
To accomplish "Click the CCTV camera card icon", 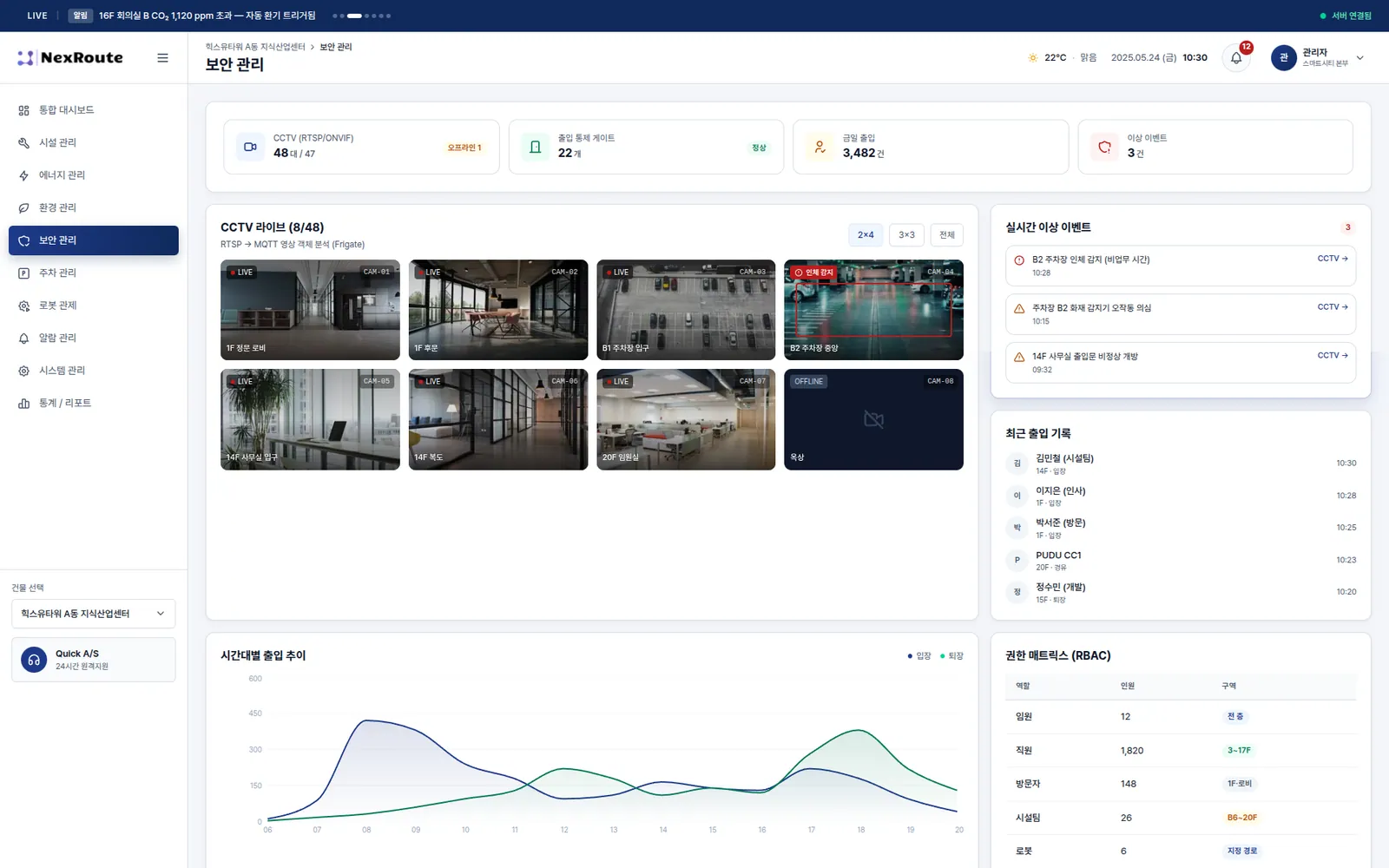I will (x=250, y=147).
